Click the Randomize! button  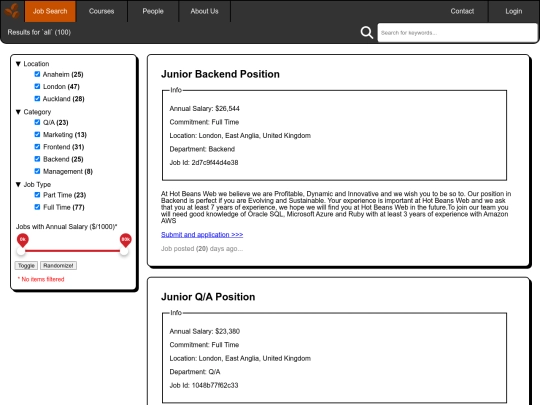click(x=58, y=266)
